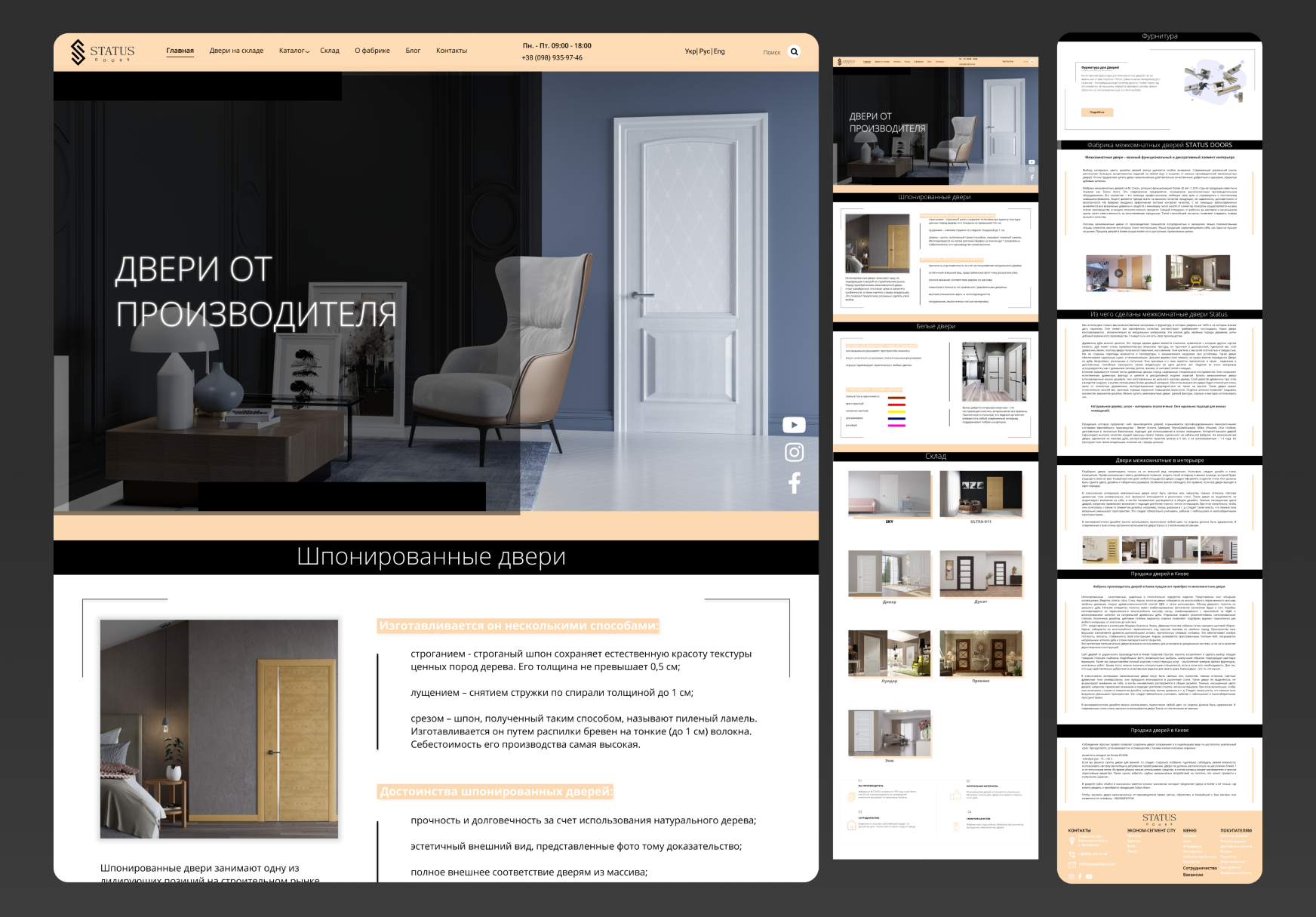Click the location pin icon in footer contacts
The width and height of the screenshot is (1316, 917).
tap(1072, 841)
